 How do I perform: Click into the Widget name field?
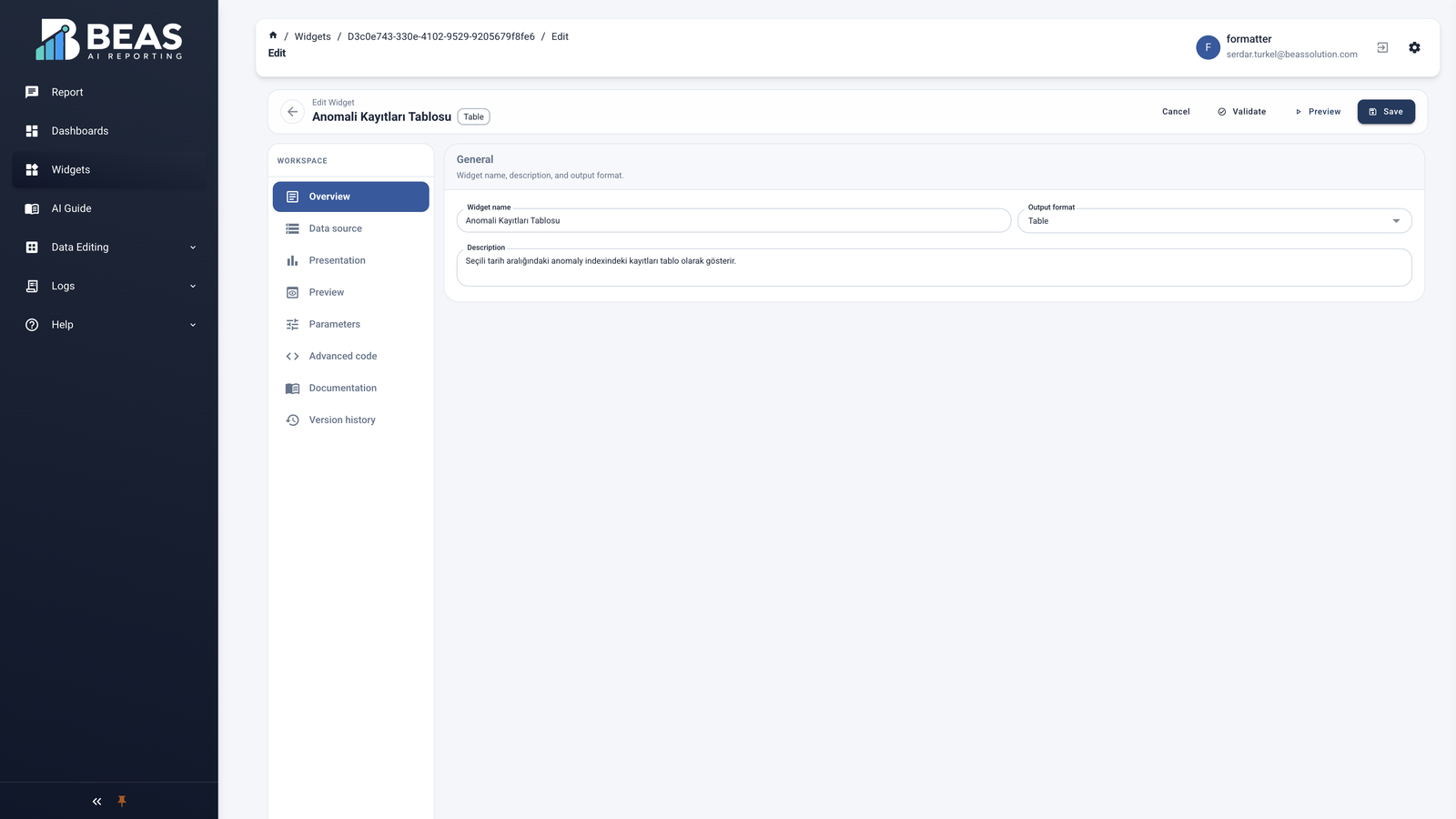coord(733,220)
